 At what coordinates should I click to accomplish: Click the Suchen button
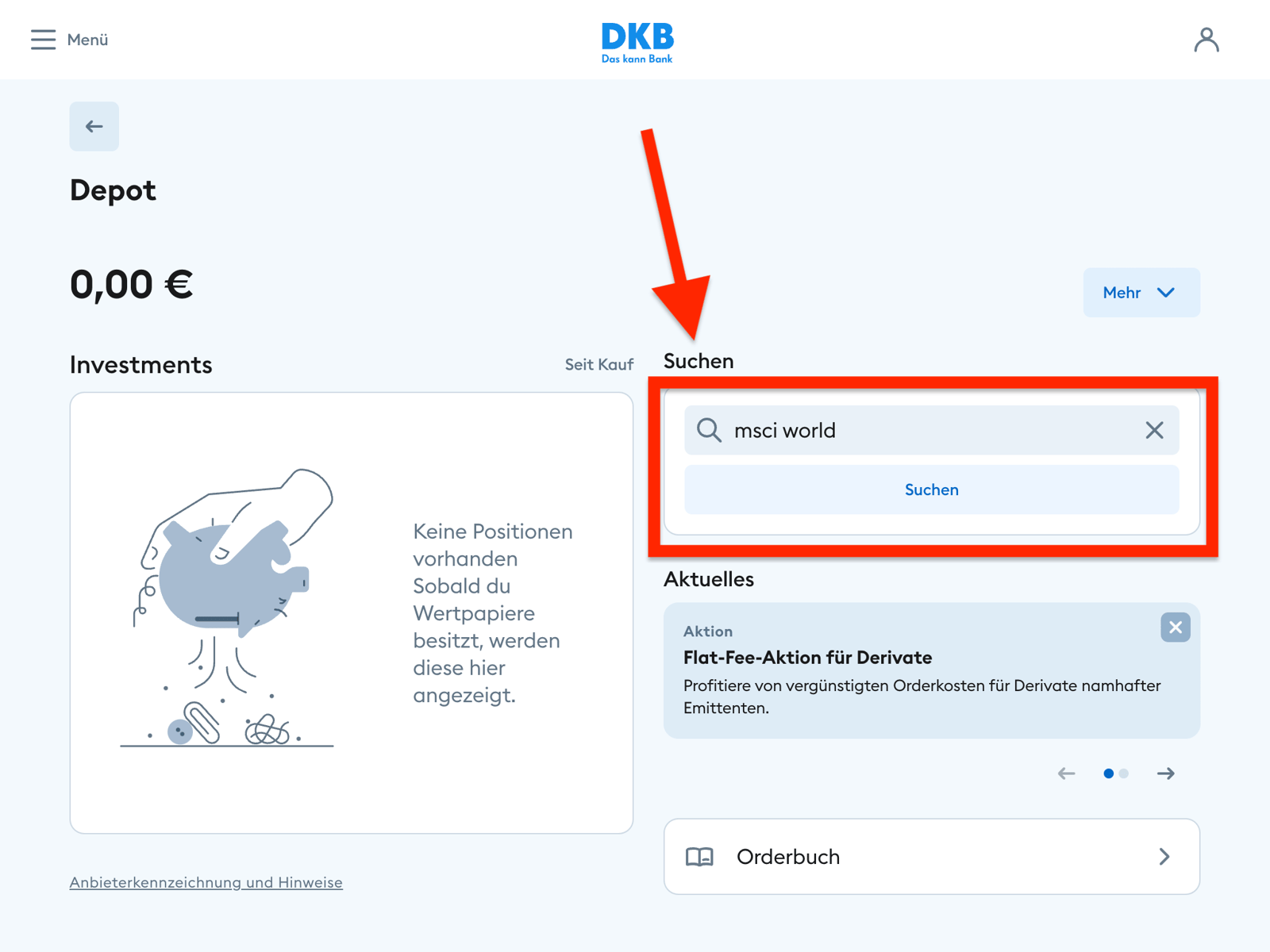pyautogui.click(x=931, y=489)
